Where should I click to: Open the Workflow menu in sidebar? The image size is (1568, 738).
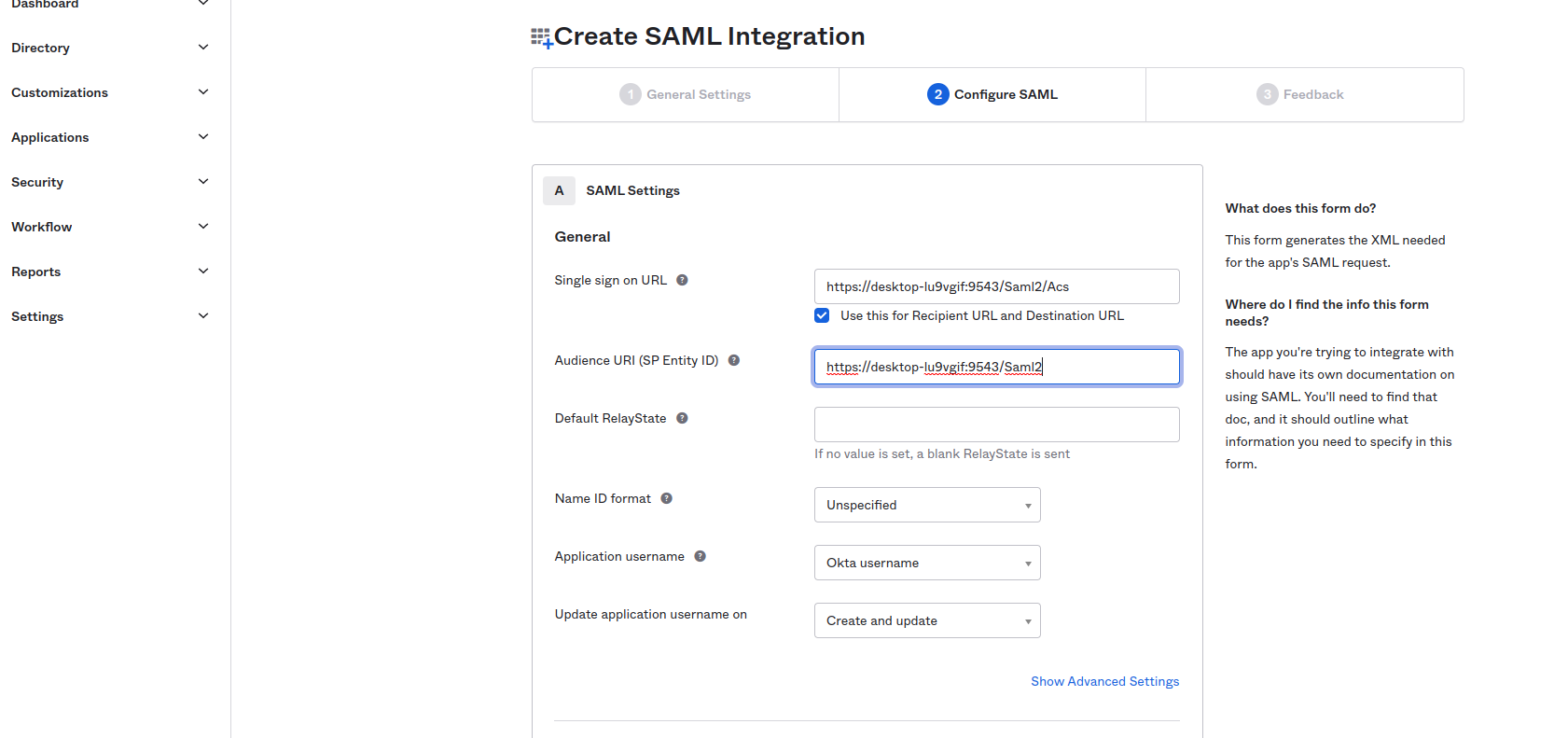click(x=41, y=227)
